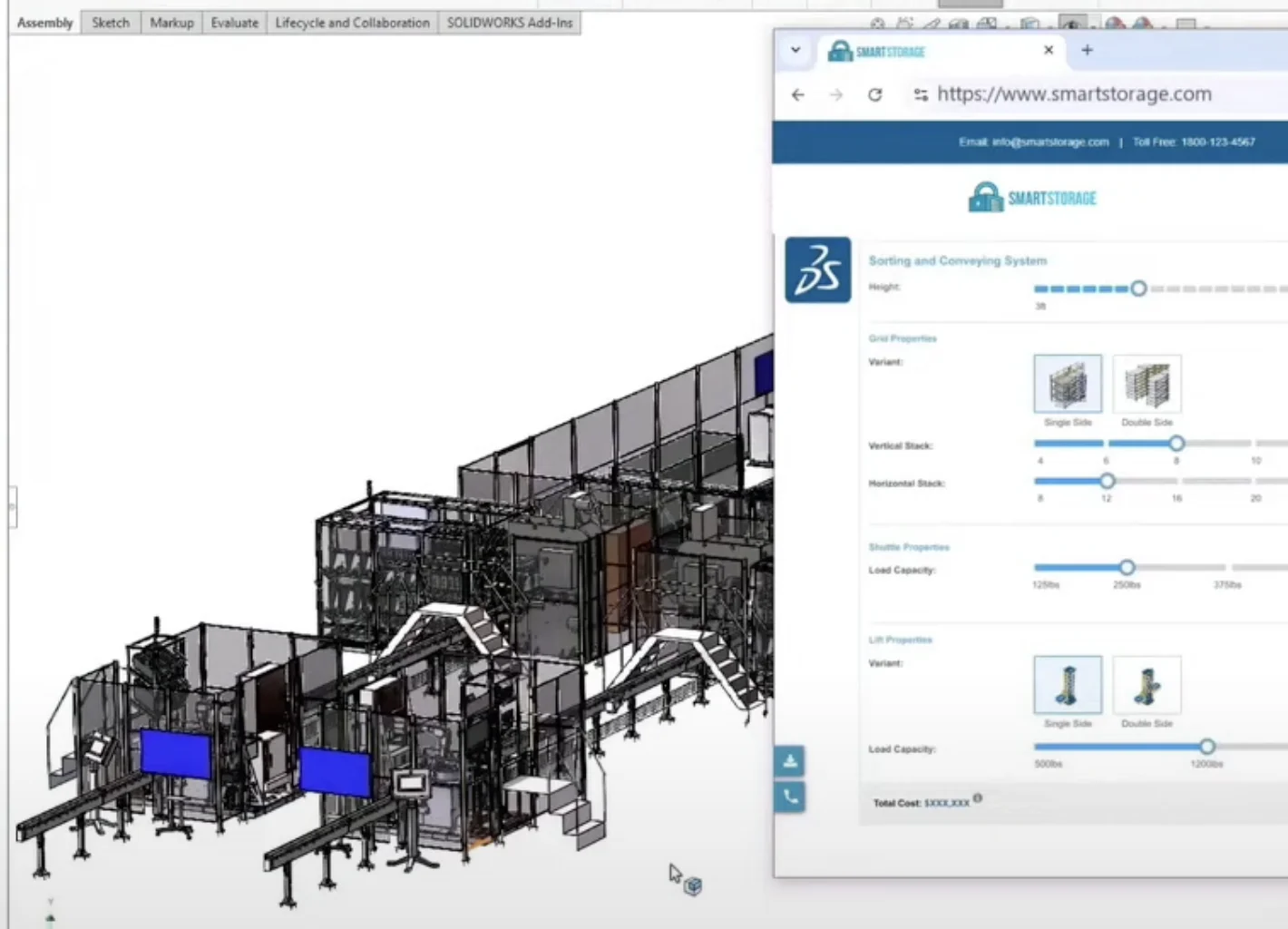This screenshot has width=1288, height=929.
Task: Open the SOLIDWORKS Add-Ins tab
Action: pyautogui.click(x=510, y=23)
